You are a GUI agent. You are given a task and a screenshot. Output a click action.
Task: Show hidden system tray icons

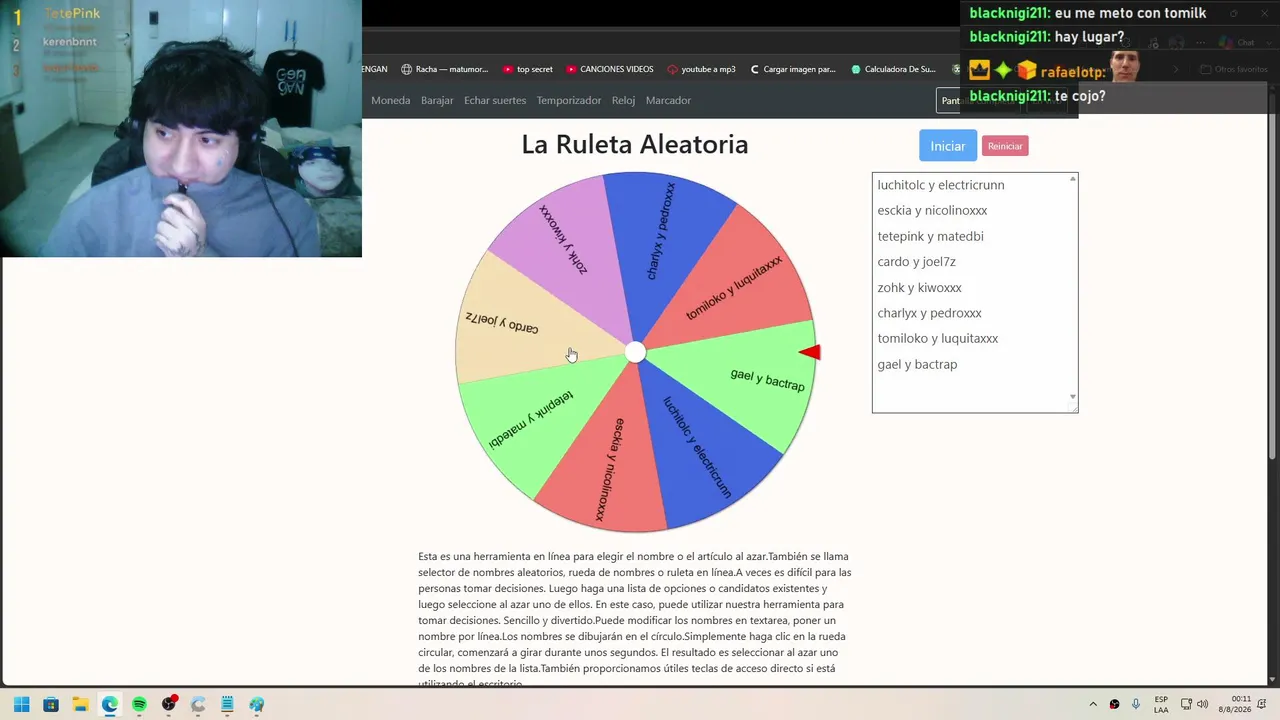click(x=1093, y=704)
